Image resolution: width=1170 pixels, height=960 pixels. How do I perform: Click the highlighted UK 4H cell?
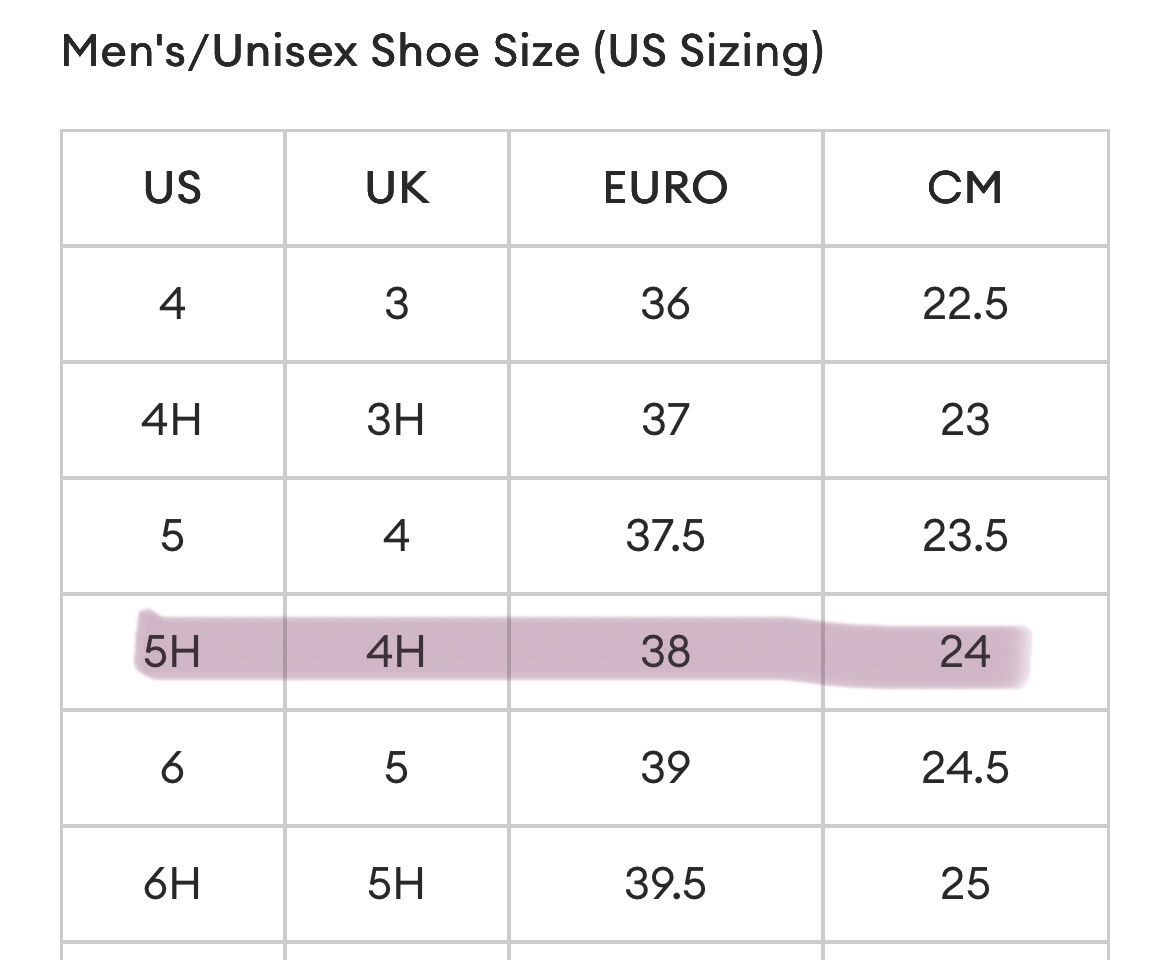coord(397,652)
